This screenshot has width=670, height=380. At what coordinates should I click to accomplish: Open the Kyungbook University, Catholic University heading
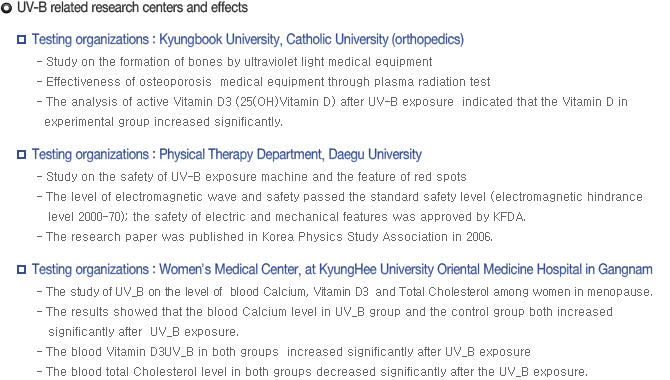[x=248, y=40]
